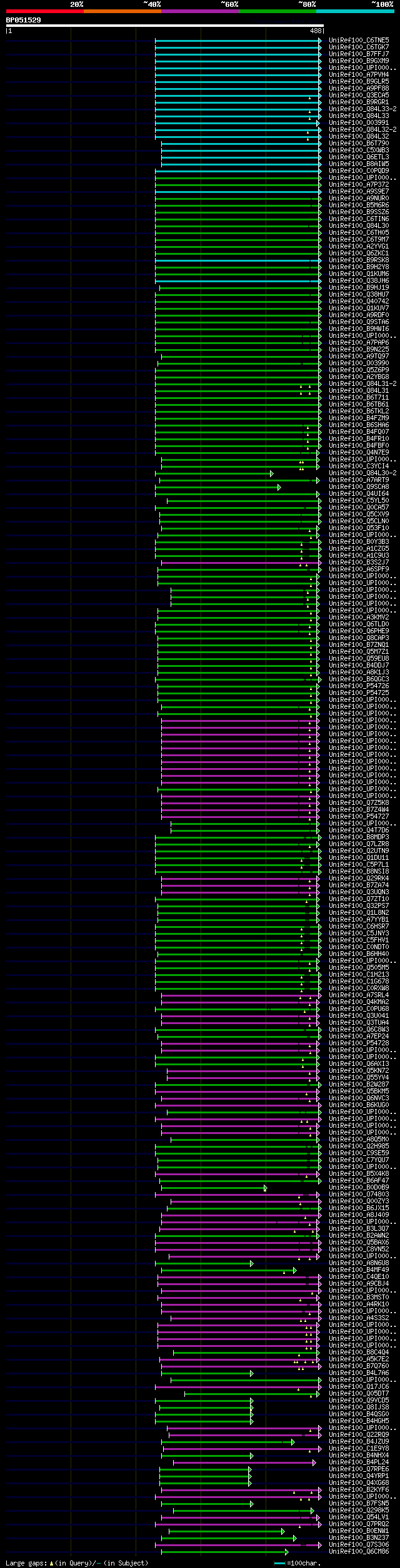Screen dimensions: 400x1568
Task: Click the white query sequence bar
Action: pyautogui.click(x=164, y=26)
